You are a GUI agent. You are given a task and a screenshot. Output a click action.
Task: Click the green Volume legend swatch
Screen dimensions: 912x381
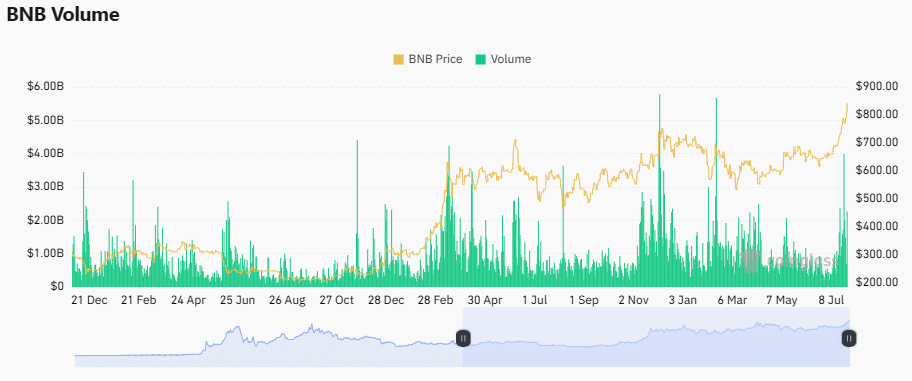(x=480, y=59)
